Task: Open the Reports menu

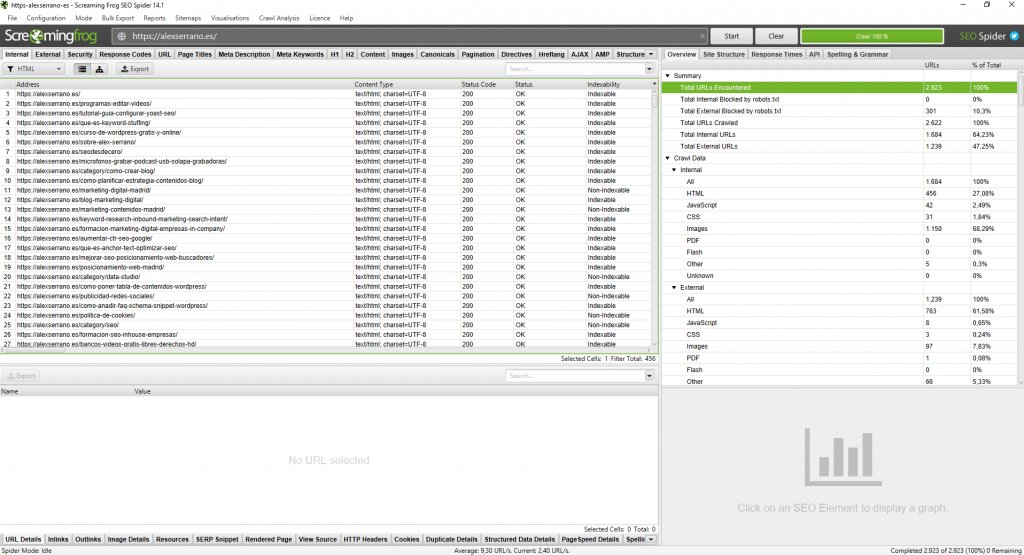Action: (154, 18)
